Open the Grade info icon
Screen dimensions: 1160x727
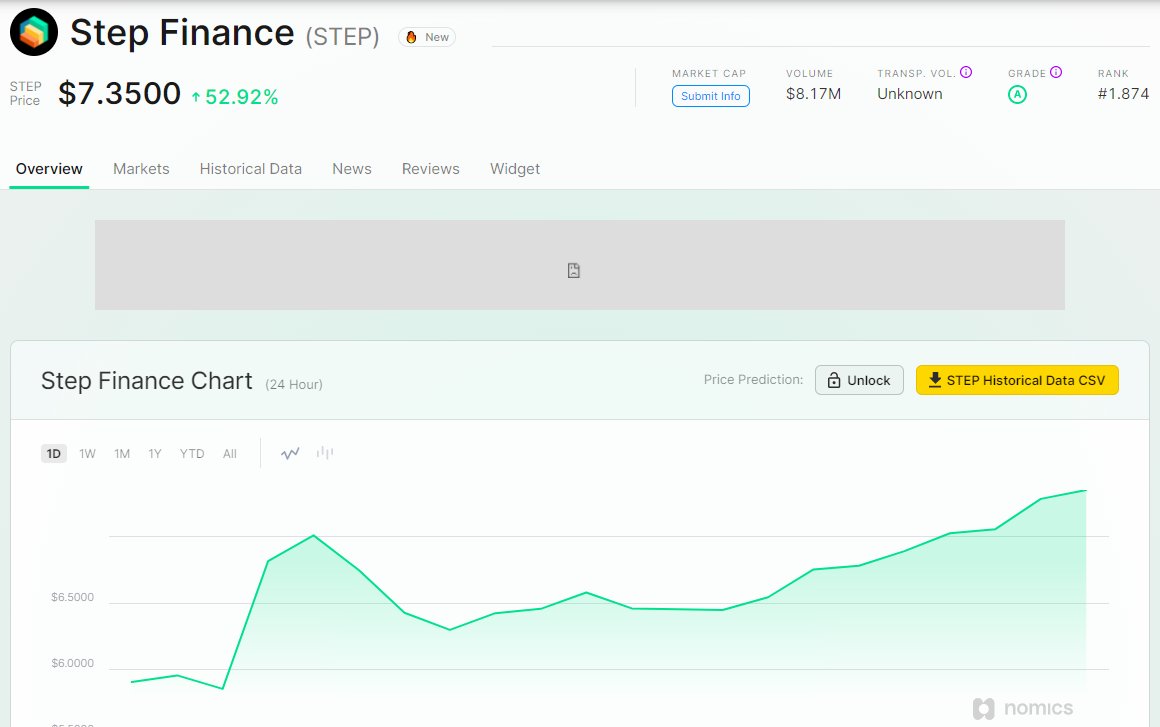pos(1056,72)
